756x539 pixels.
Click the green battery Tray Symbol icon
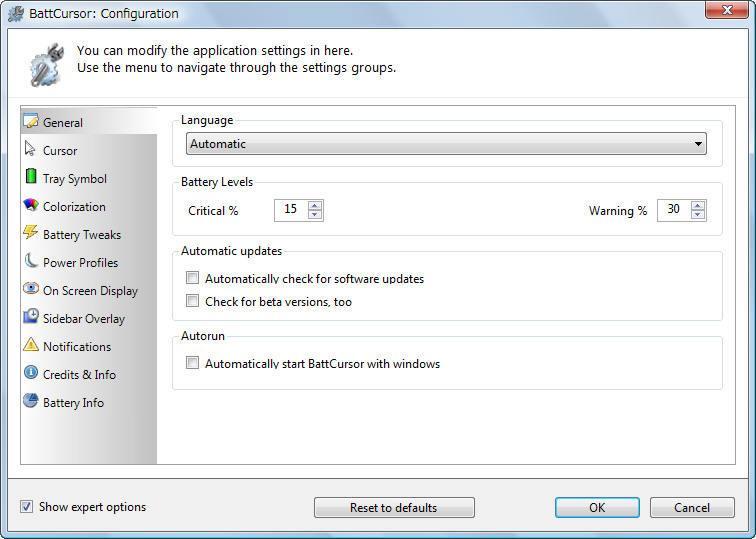(31, 176)
